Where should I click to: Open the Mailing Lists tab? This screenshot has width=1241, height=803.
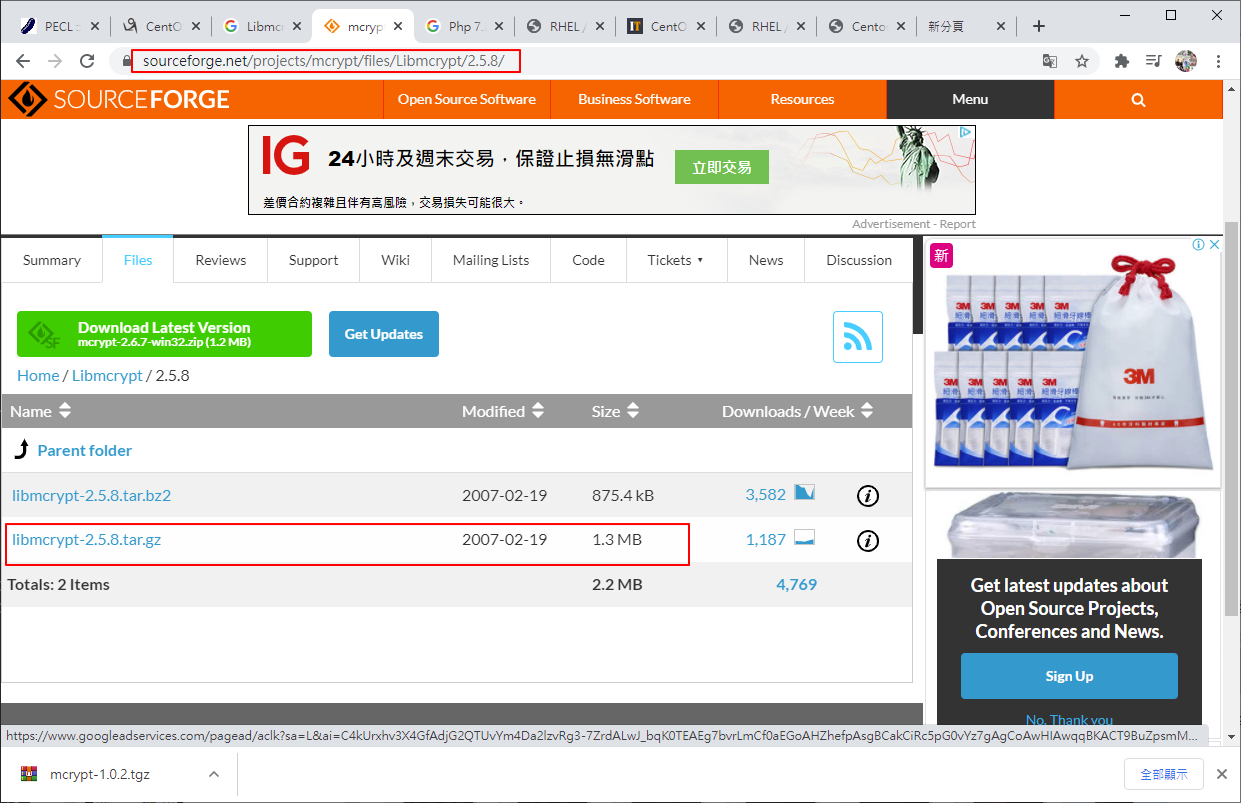491,260
